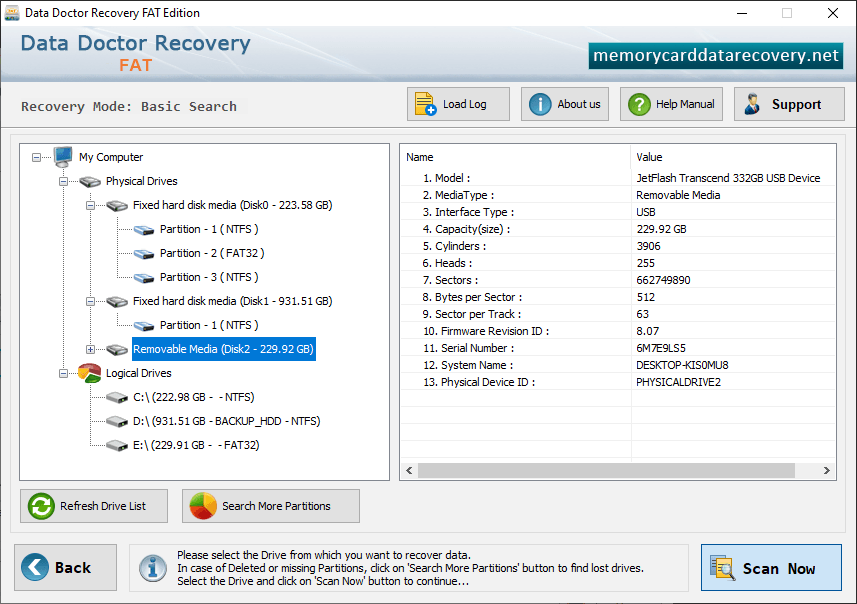Screen dimensions: 857x604
Task: Select Partition - 2 (FAT32)
Action: coord(212,253)
